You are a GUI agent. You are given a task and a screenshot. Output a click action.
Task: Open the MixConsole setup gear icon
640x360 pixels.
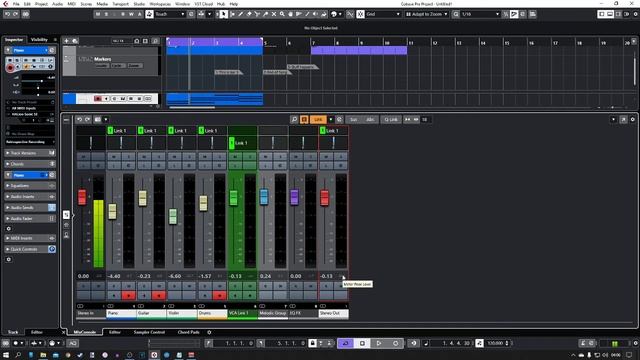633,120
